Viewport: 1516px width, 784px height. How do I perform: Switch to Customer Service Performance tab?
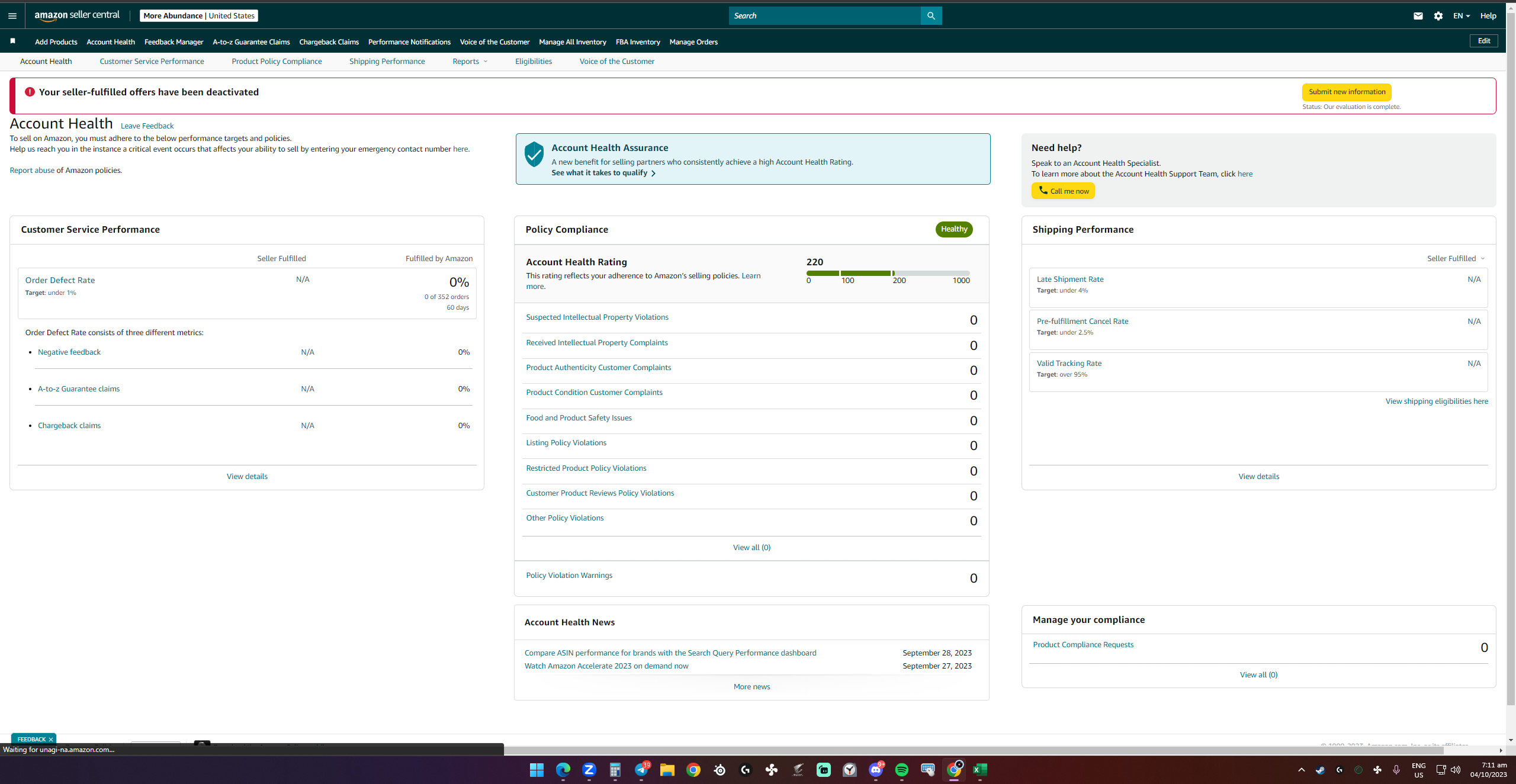coord(152,62)
